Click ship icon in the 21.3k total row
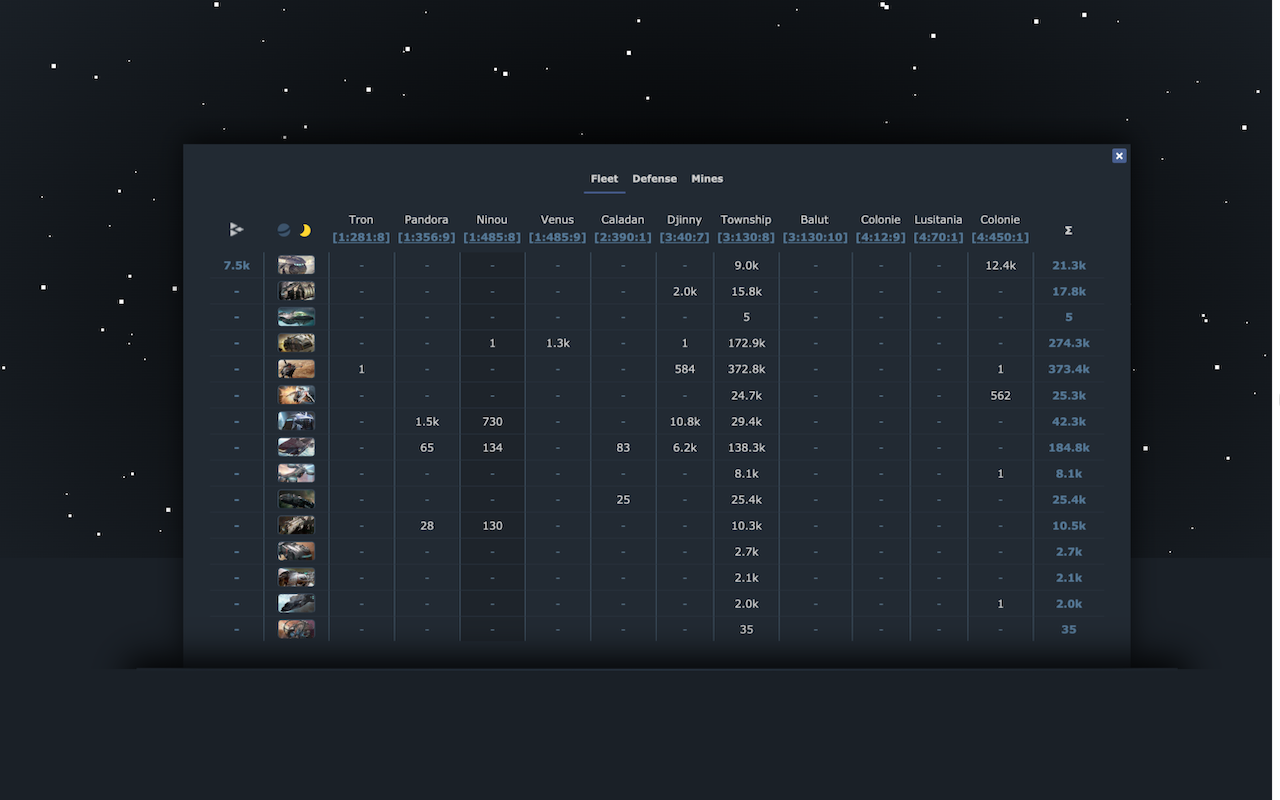The image size is (1280, 800). (296, 265)
